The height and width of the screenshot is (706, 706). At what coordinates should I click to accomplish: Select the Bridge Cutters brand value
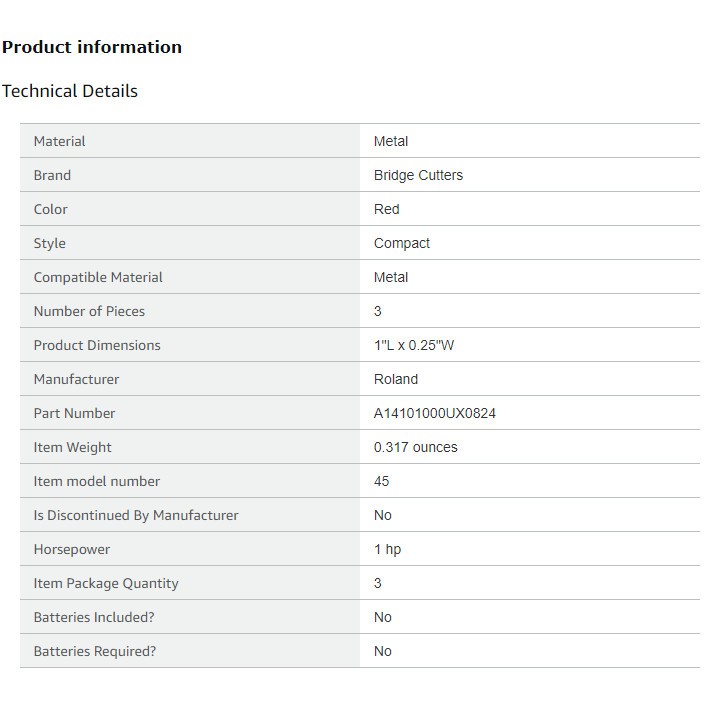[418, 175]
